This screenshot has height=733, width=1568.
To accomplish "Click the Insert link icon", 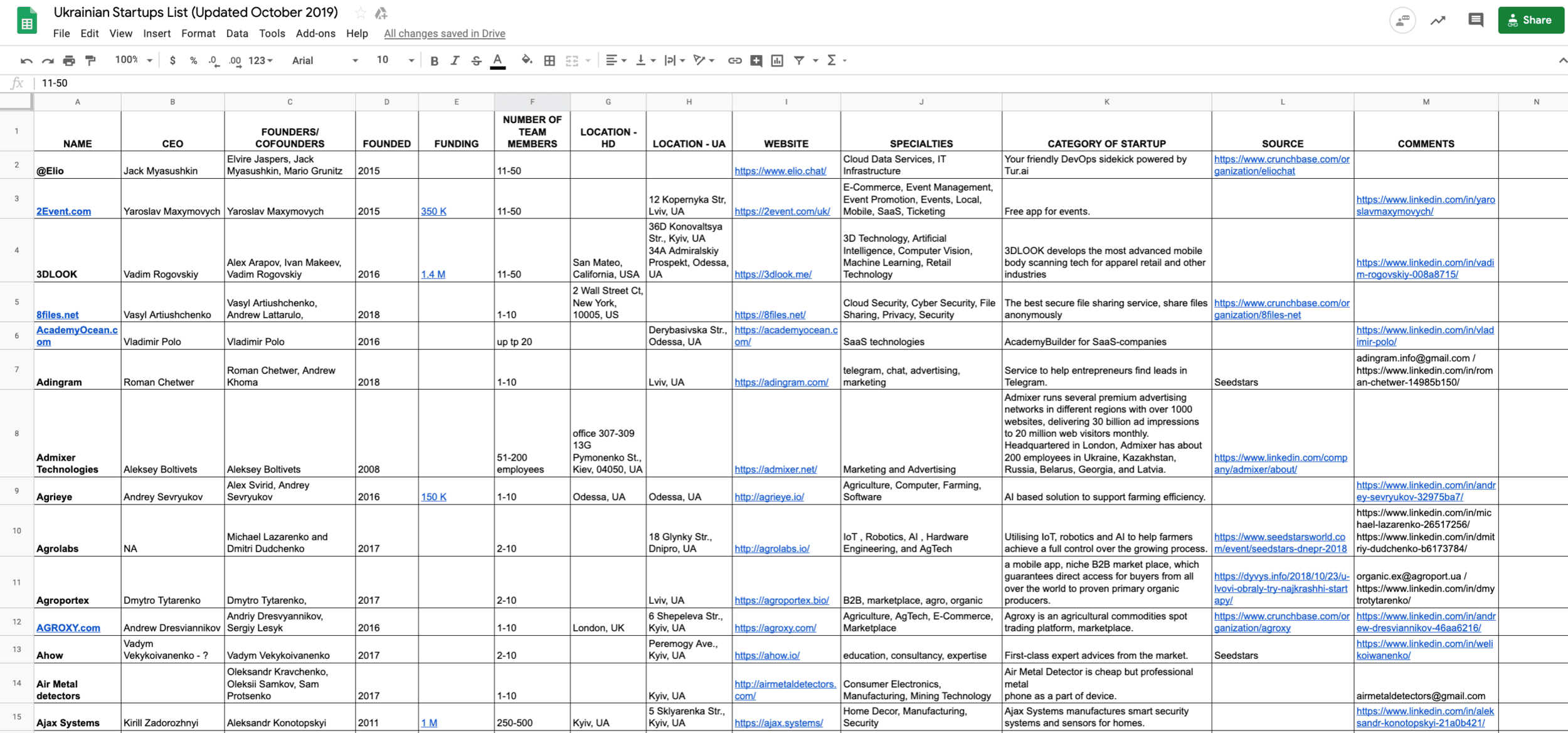I will [734, 60].
